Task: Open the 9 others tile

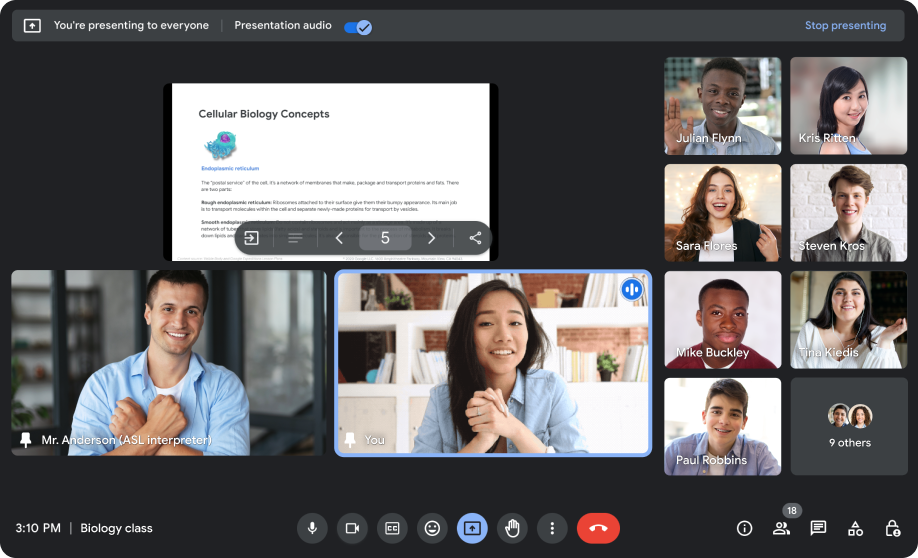Action: (849, 427)
